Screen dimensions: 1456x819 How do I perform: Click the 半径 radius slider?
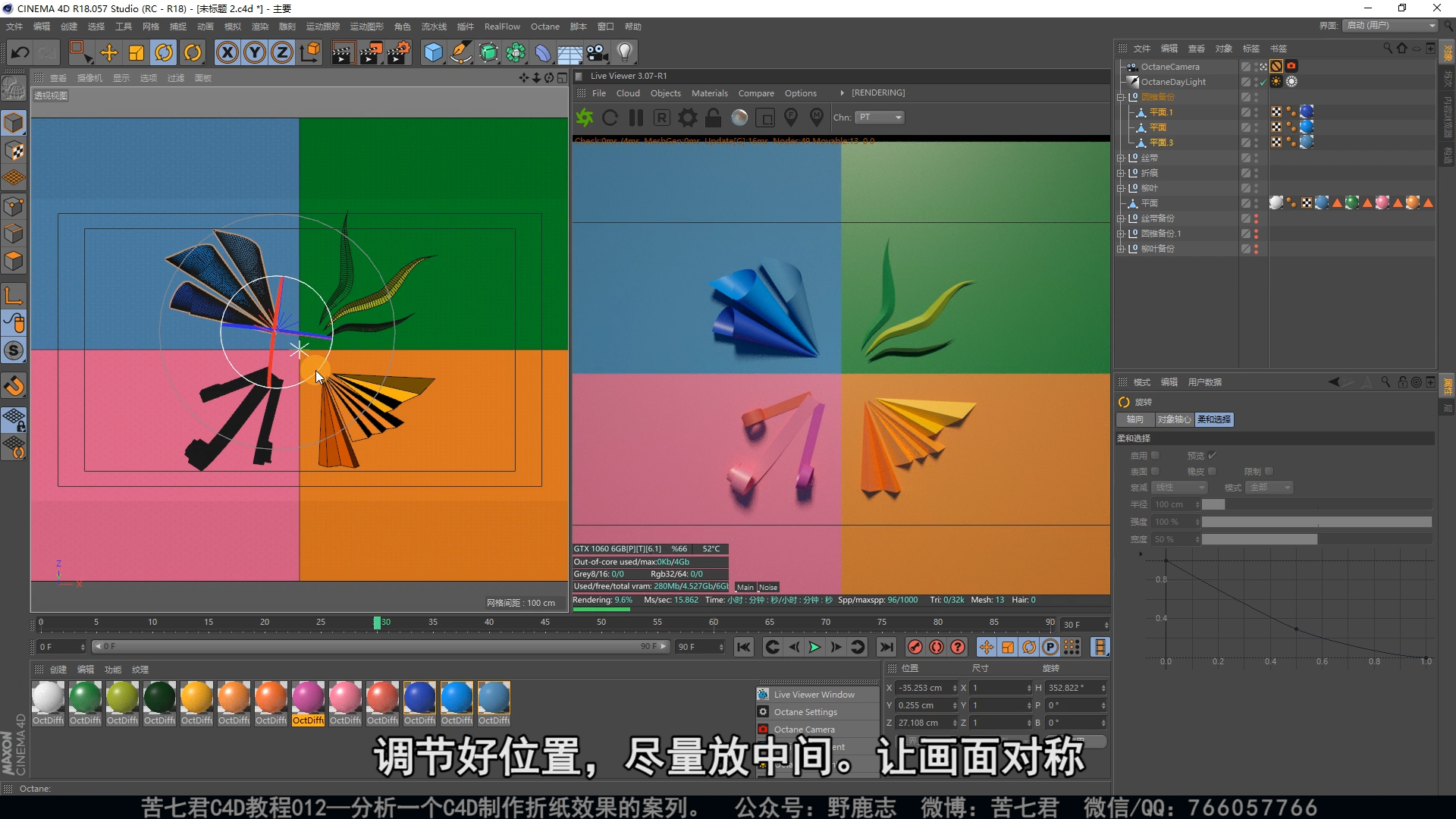point(1316,504)
